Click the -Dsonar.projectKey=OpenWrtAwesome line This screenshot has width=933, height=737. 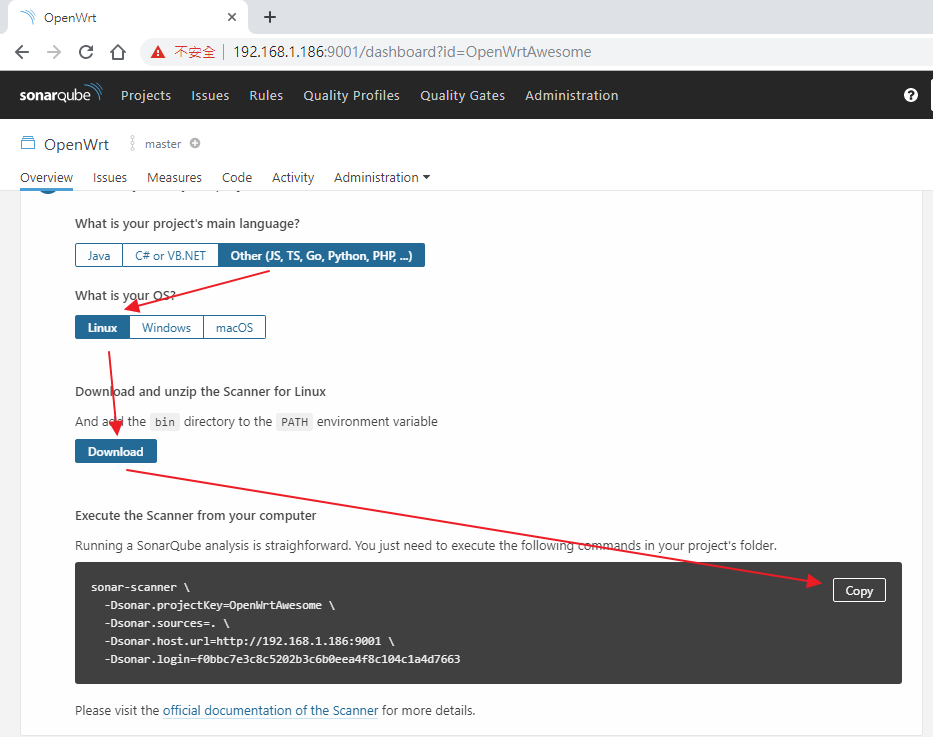coord(220,605)
